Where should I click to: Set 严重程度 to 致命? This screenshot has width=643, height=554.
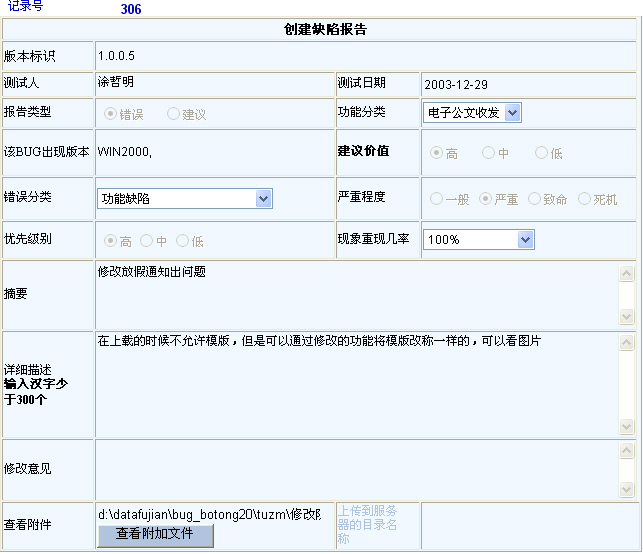[534, 199]
